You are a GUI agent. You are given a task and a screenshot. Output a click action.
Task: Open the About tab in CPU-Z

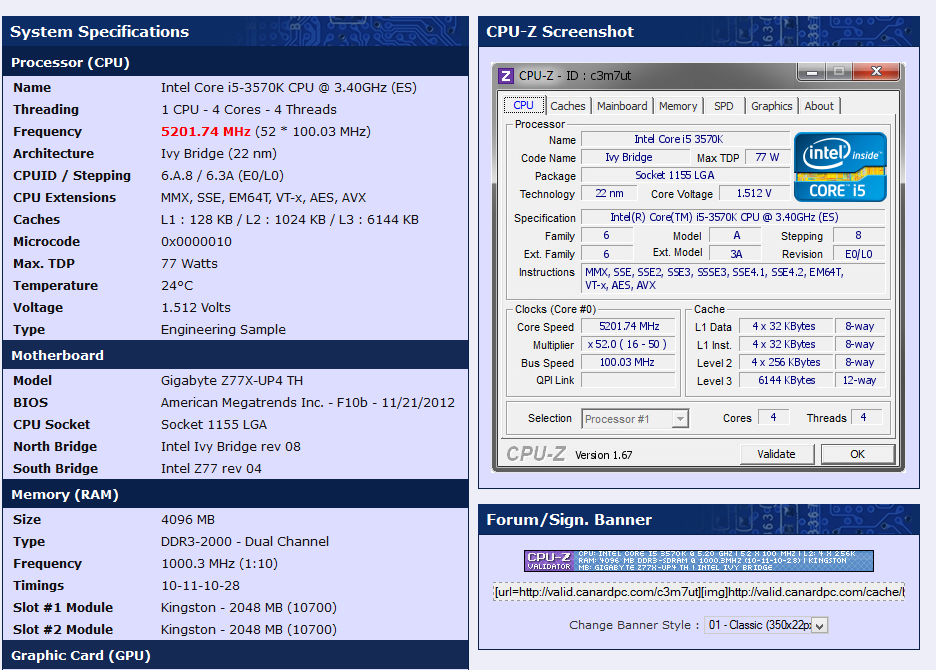(x=819, y=106)
